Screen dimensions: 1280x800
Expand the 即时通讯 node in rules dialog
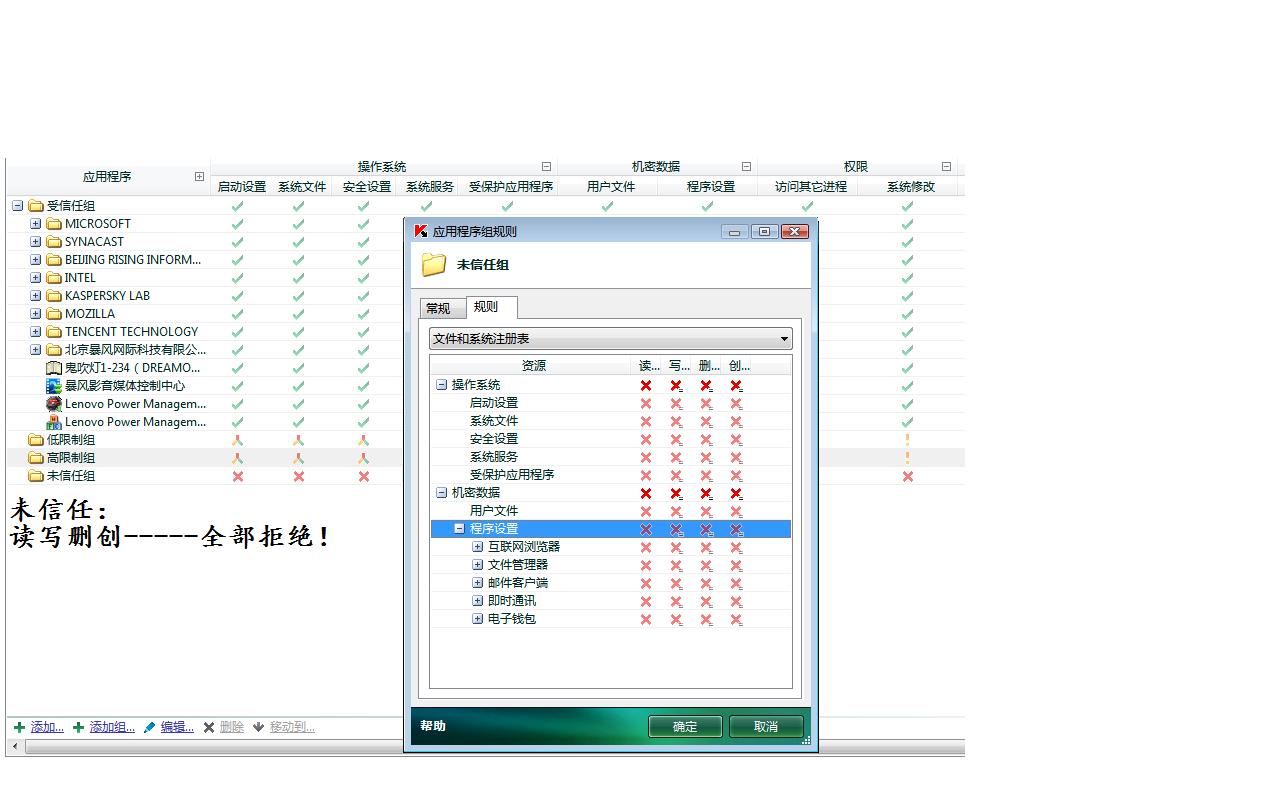pos(477,602)
